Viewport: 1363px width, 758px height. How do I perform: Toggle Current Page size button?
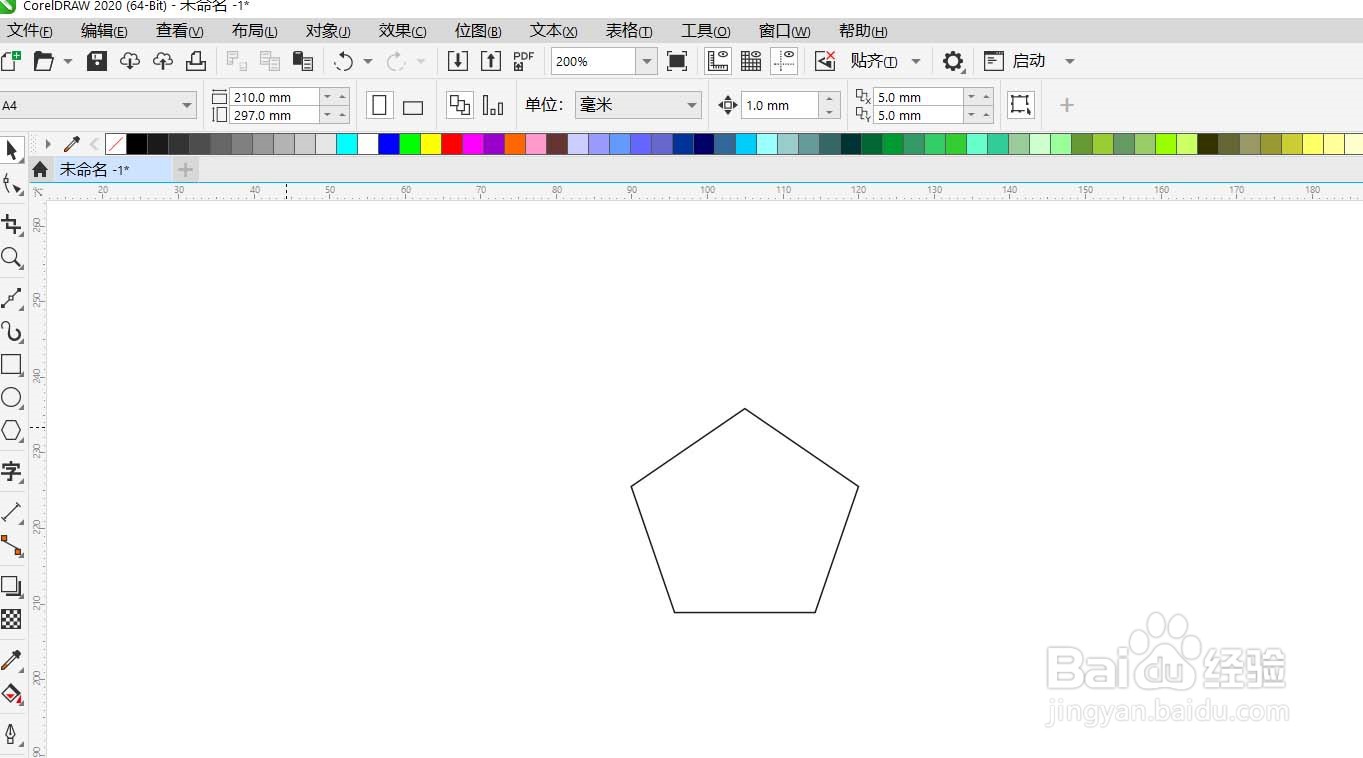pos(493,105)
